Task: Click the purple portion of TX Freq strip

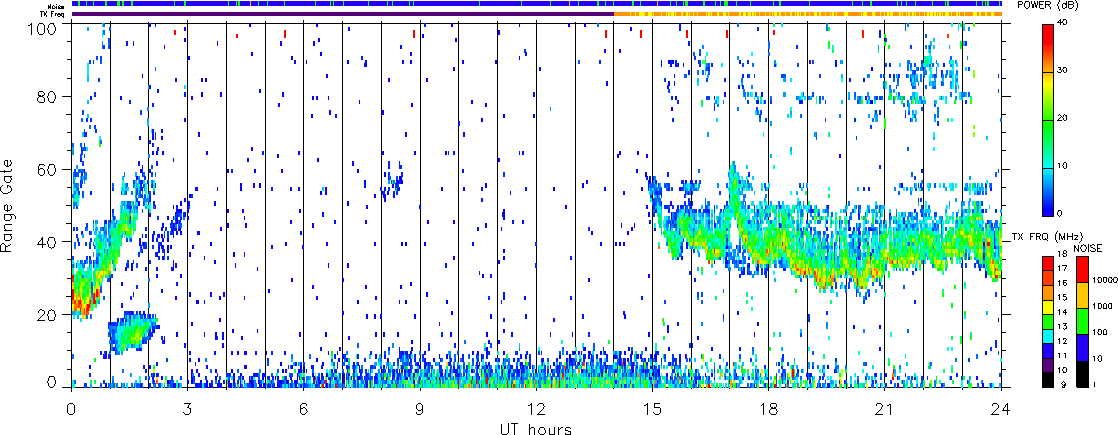Action: (343, 14)
